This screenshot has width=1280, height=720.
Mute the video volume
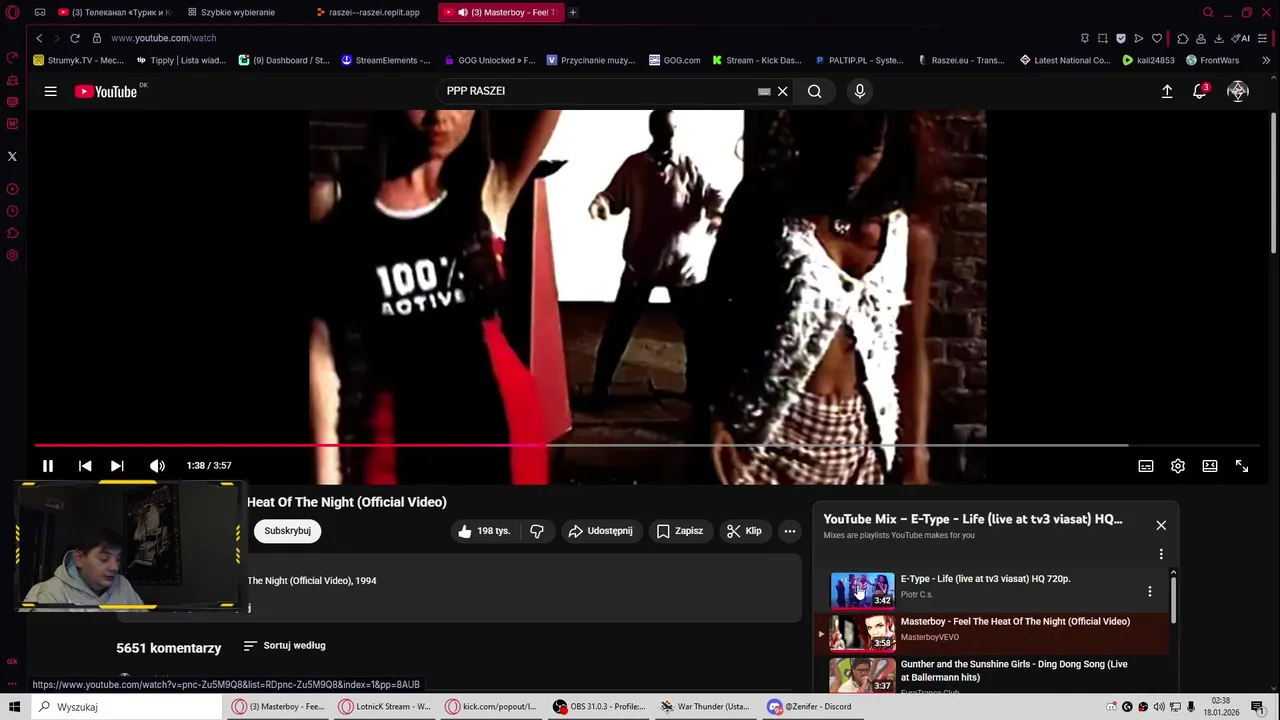point(157,466)
